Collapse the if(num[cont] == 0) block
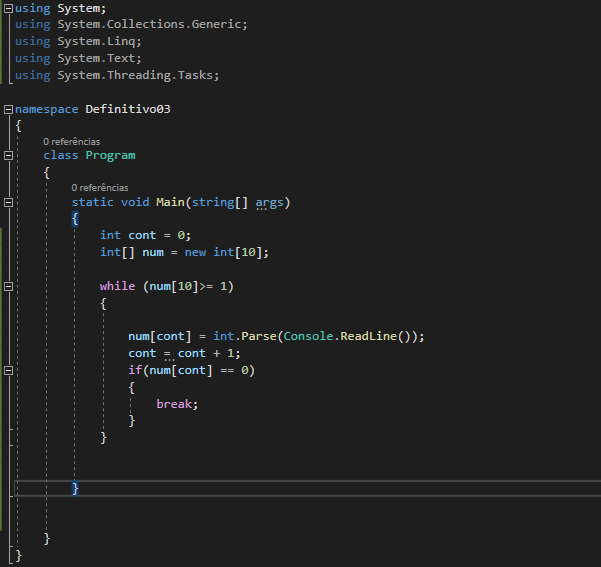601x567 pixels. click(8, 370)
